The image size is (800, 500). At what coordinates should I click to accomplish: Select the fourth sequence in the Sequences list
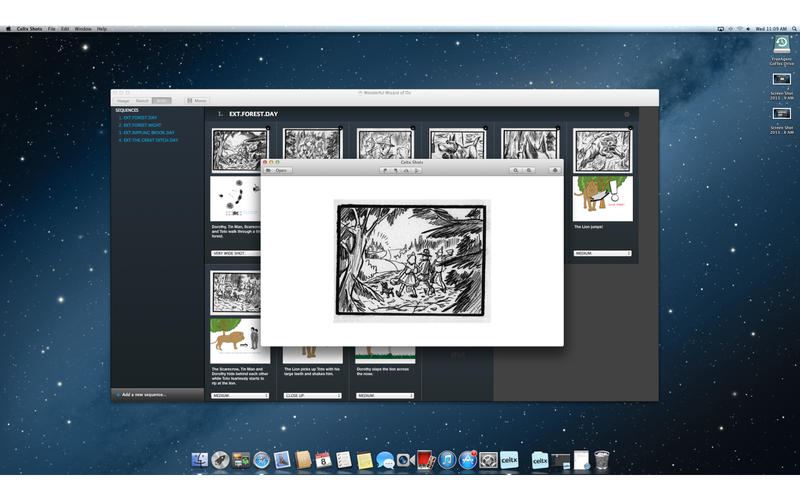pyautogui.click(x=148, y=140)
